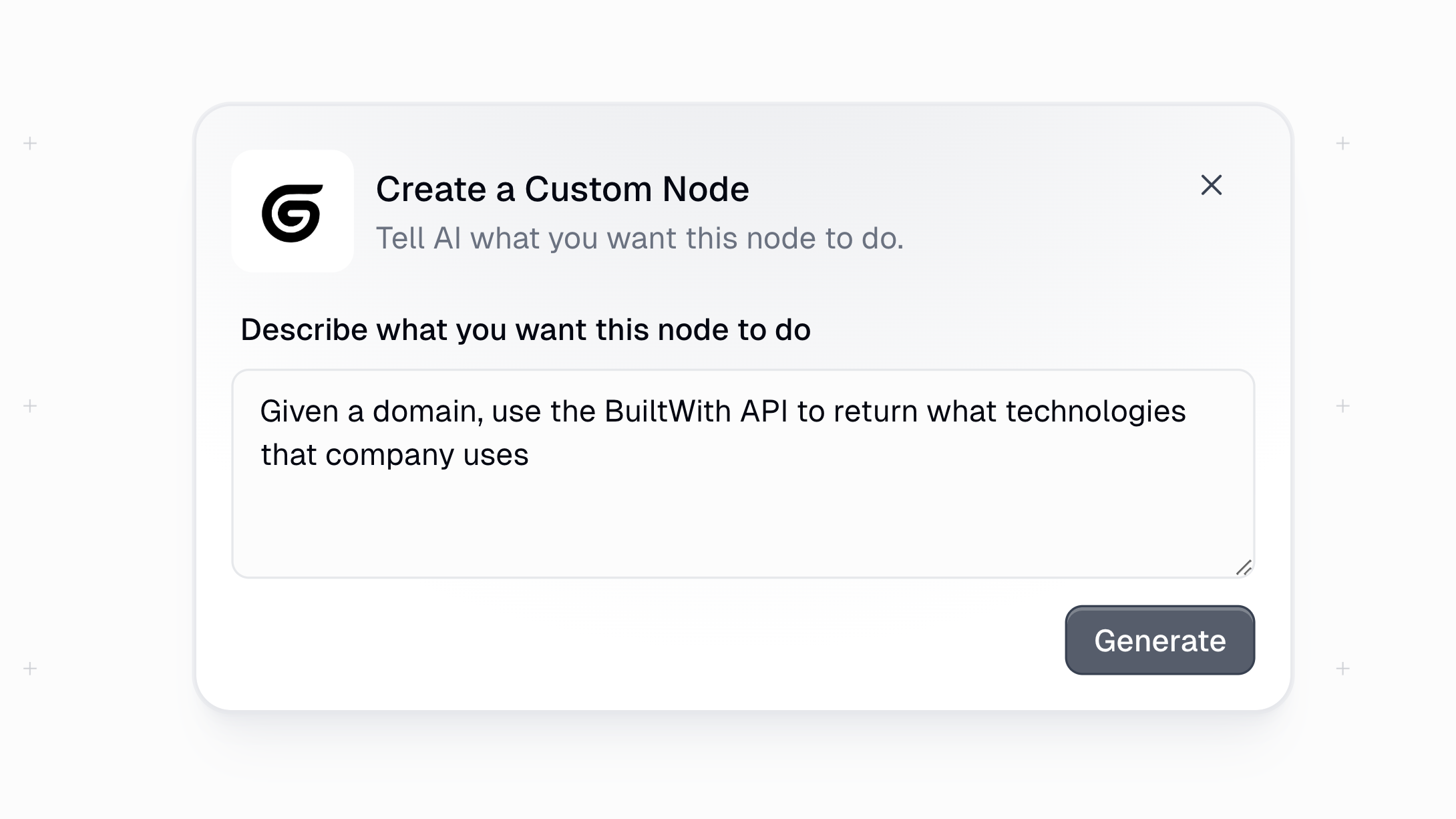Place cursor on the word 'technologies'

pyautogui.click(x=1095, y=412)
